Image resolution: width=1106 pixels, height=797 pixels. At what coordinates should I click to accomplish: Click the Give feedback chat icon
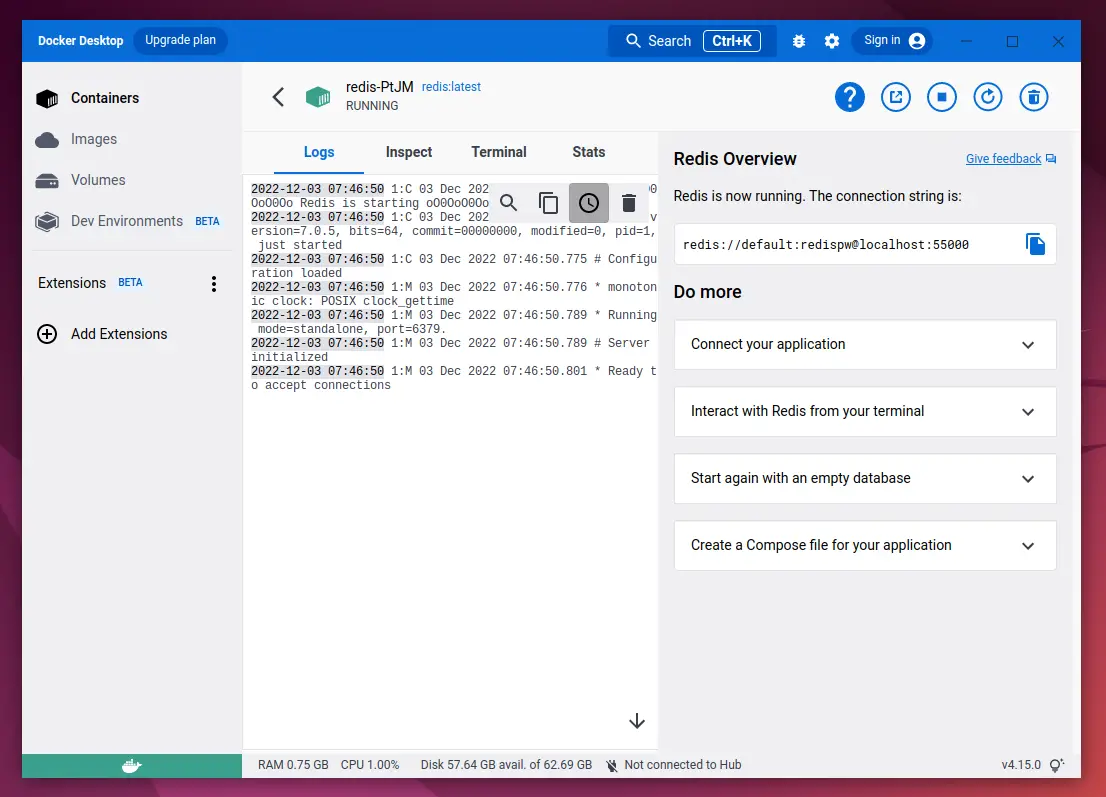point(1051,159)
